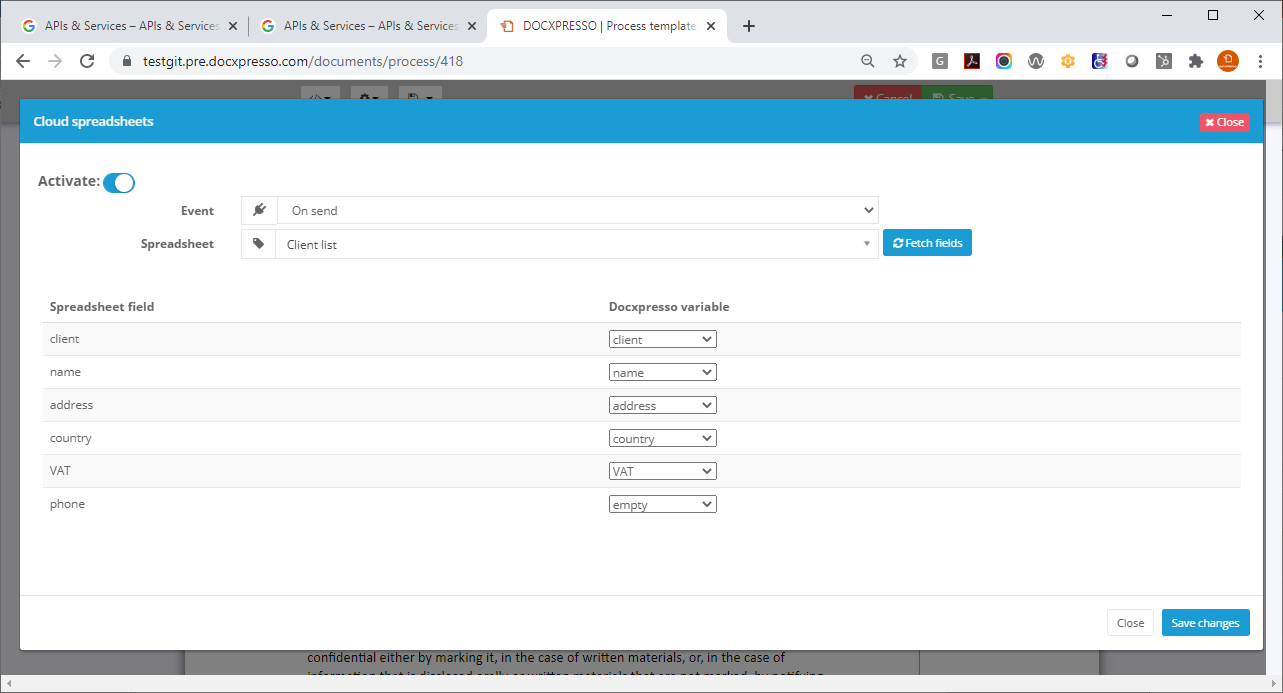Click the 'Spreadsheet field' column header
The width and height of the screenshot is (1283, 693).
pos(102,307)
